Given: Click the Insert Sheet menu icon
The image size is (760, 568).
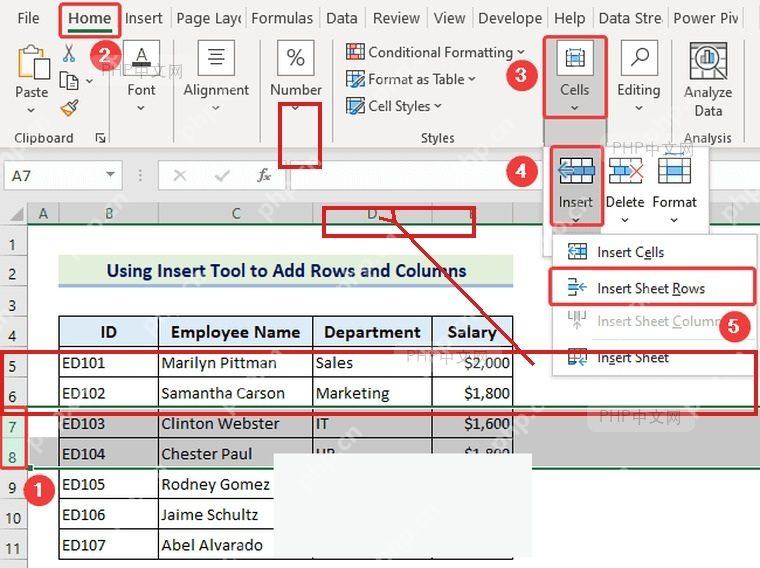Looking at the screenshot, I should tap(577, 358).
